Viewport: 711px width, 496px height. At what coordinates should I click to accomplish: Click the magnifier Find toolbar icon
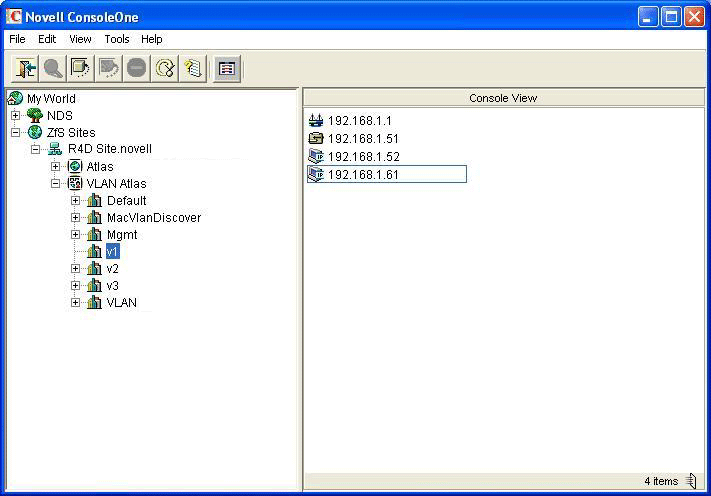point(53,68)
